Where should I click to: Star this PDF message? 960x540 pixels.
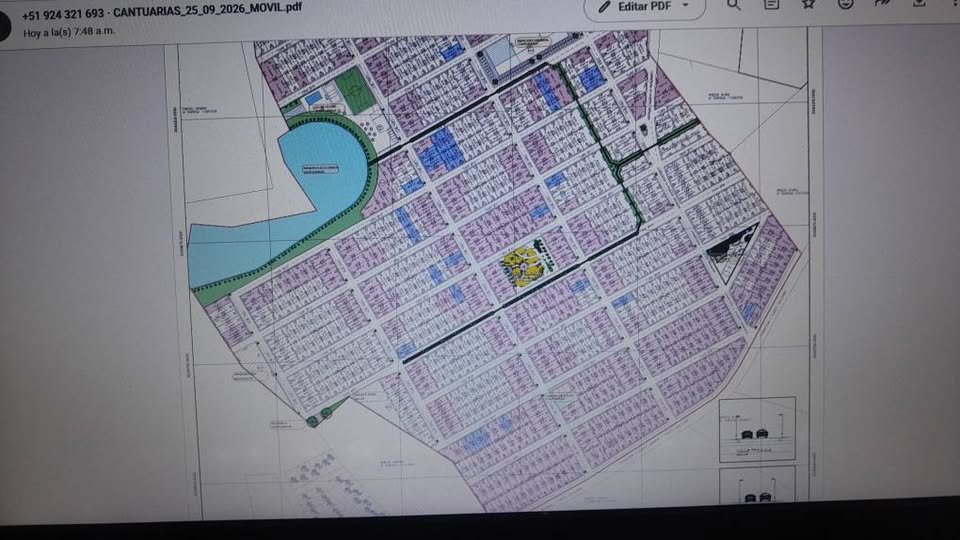point(808,4)
